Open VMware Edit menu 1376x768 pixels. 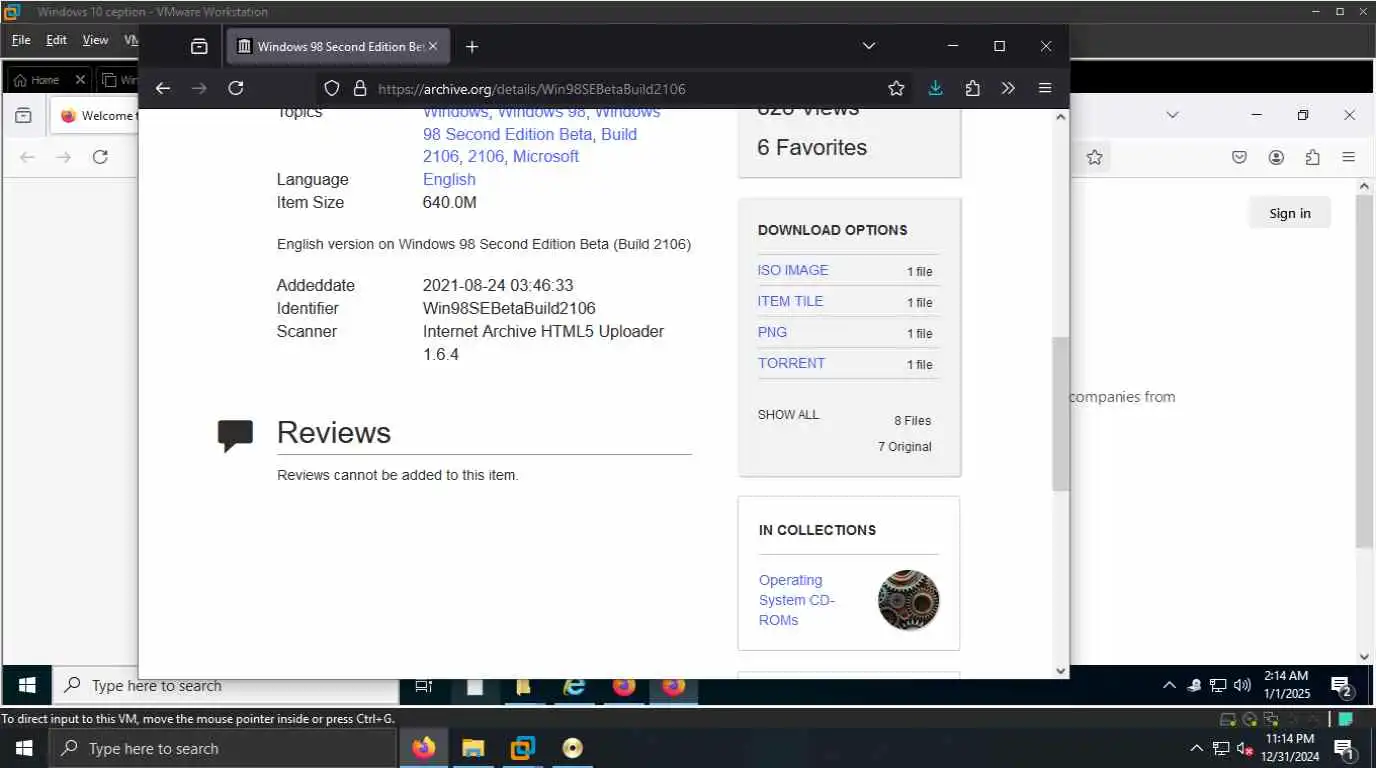pyautogui.click(x=56, y=40)
